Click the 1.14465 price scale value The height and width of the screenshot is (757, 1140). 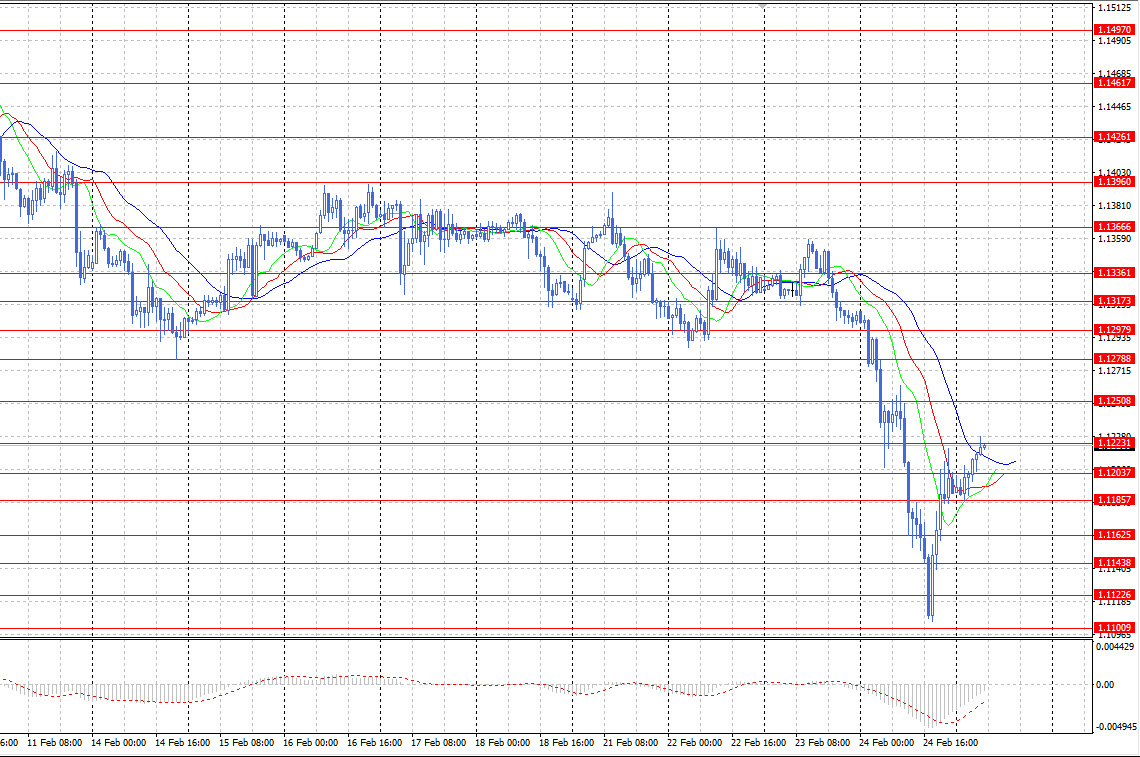(x=1115, y=107)
